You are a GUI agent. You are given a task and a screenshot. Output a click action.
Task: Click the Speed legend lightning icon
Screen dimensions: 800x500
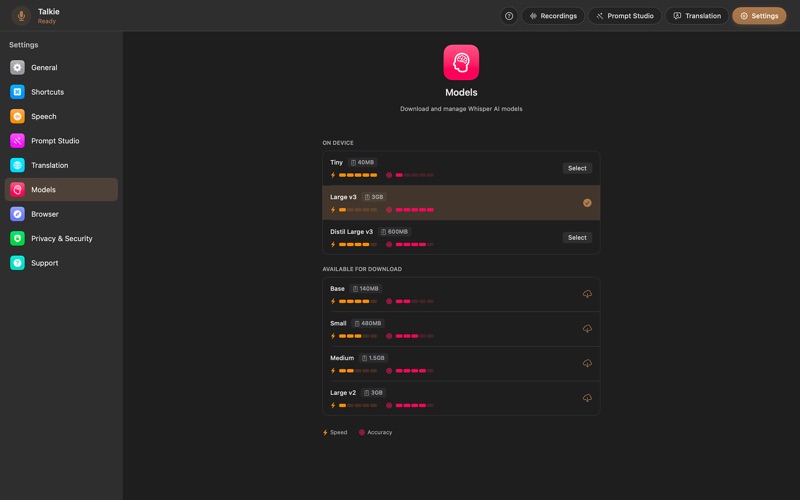(325, 432)
